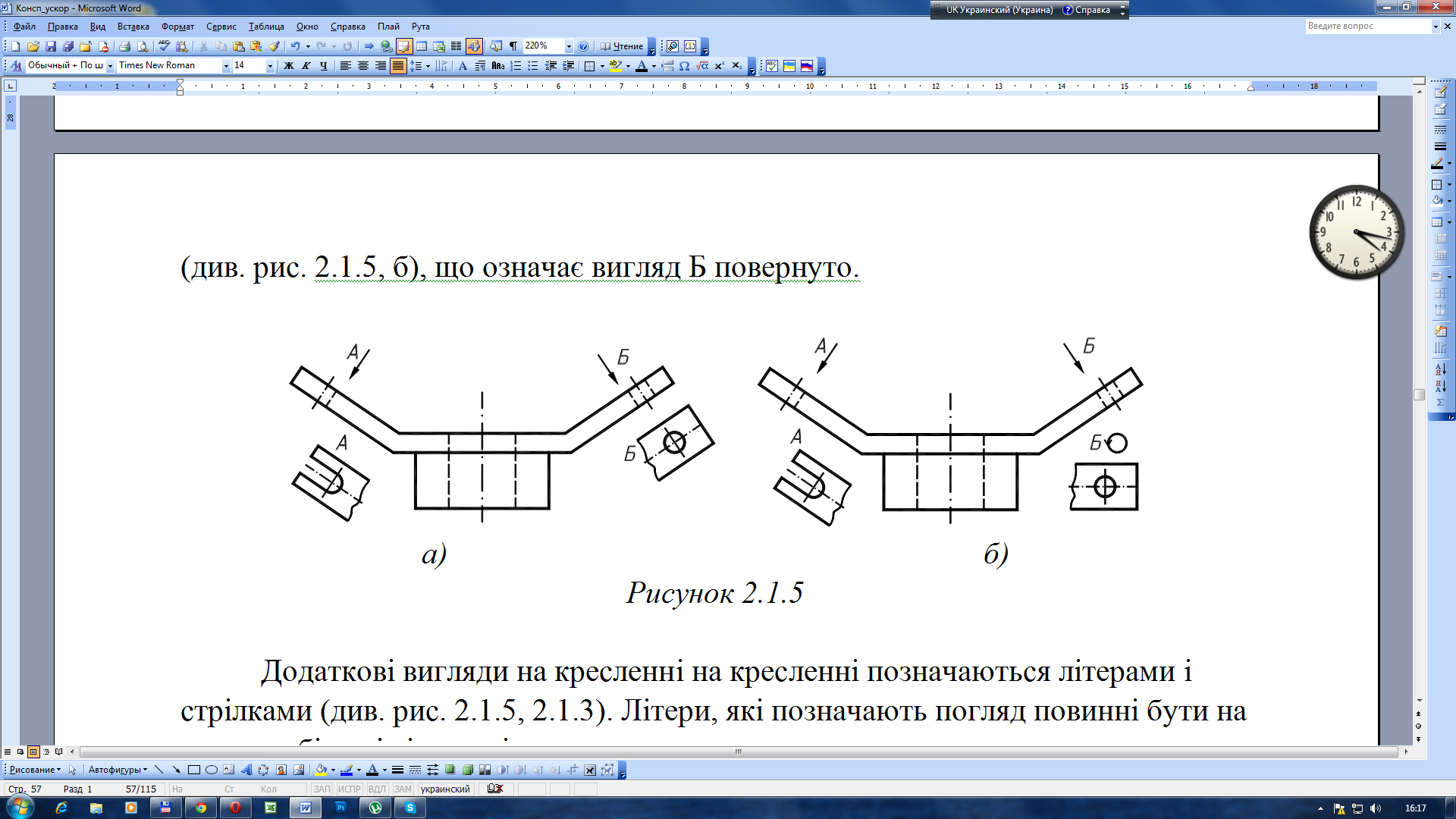Click the Save document icon
This screenshot has height=819, width=1456.
click(51, 46)
